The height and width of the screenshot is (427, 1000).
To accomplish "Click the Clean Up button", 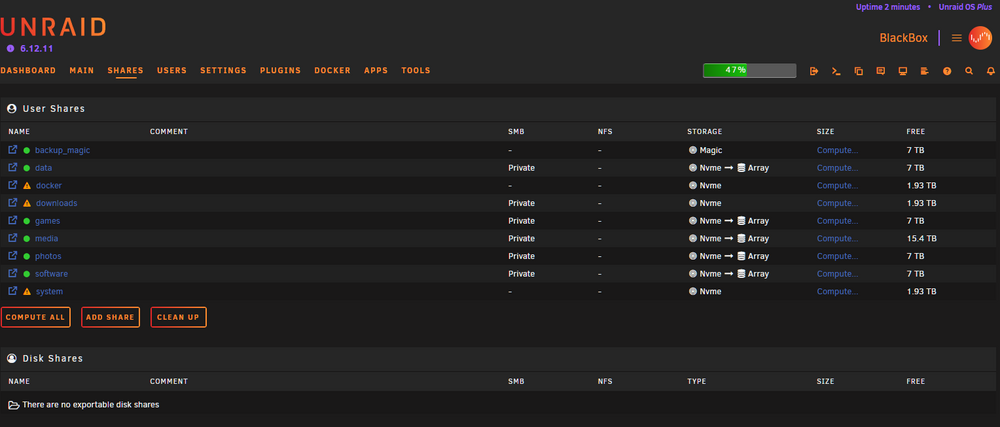I will pos(179,317).
